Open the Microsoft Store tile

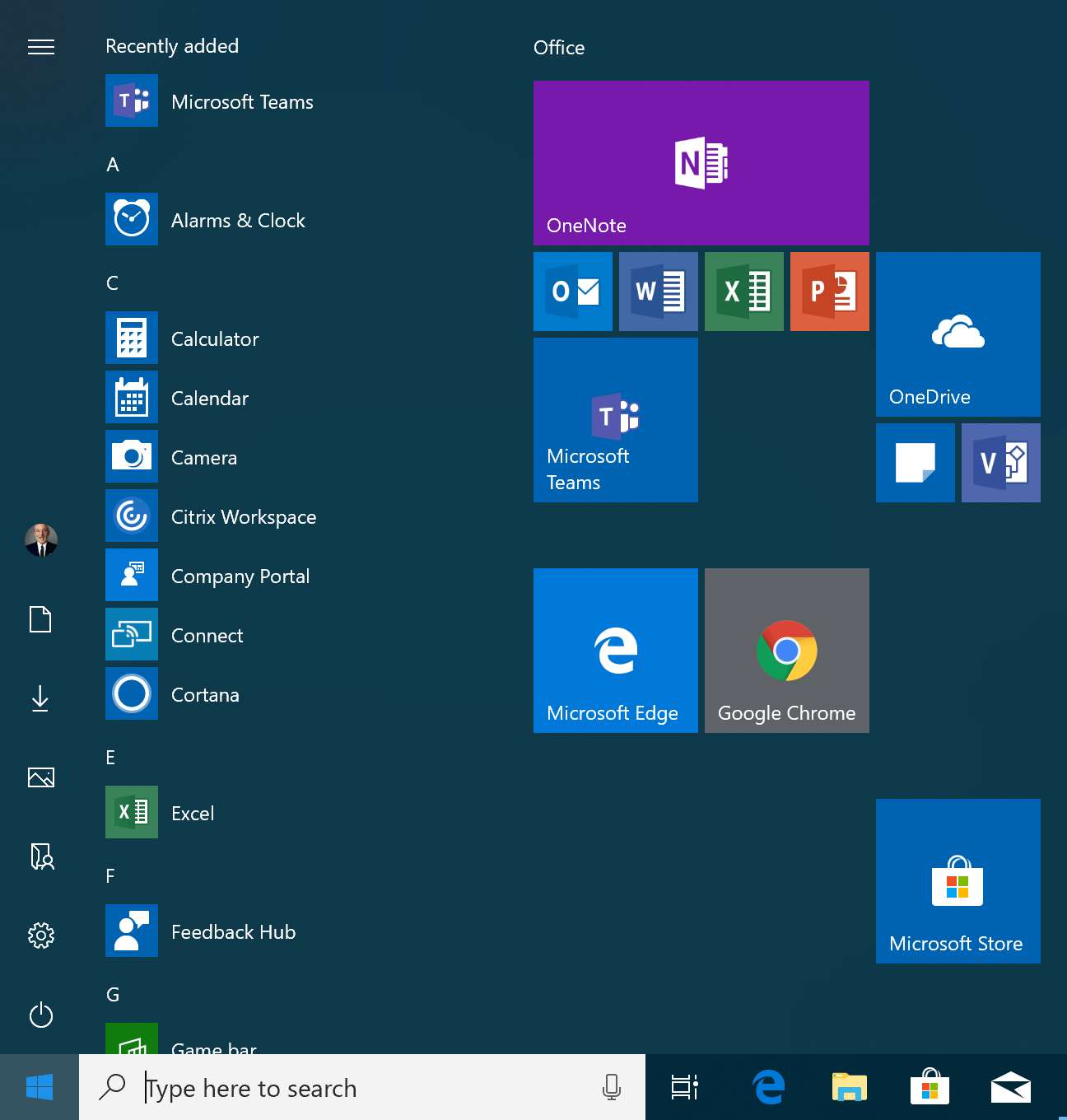pyautogui.click(x=958, y=881)
